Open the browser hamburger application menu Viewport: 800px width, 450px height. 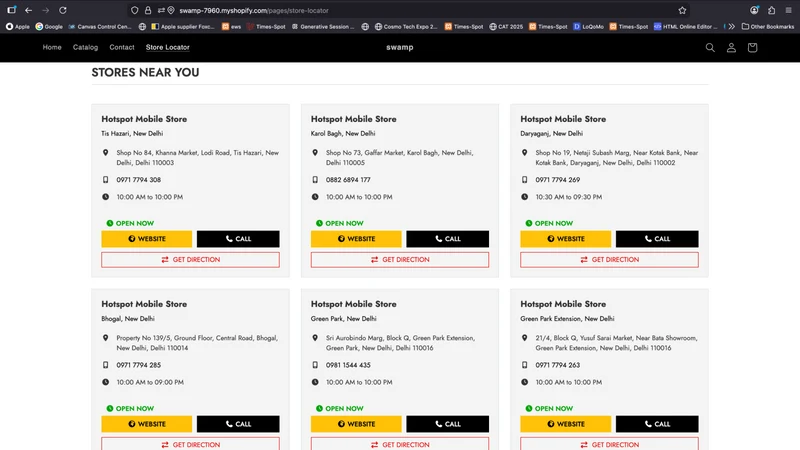tap(788, 10)
